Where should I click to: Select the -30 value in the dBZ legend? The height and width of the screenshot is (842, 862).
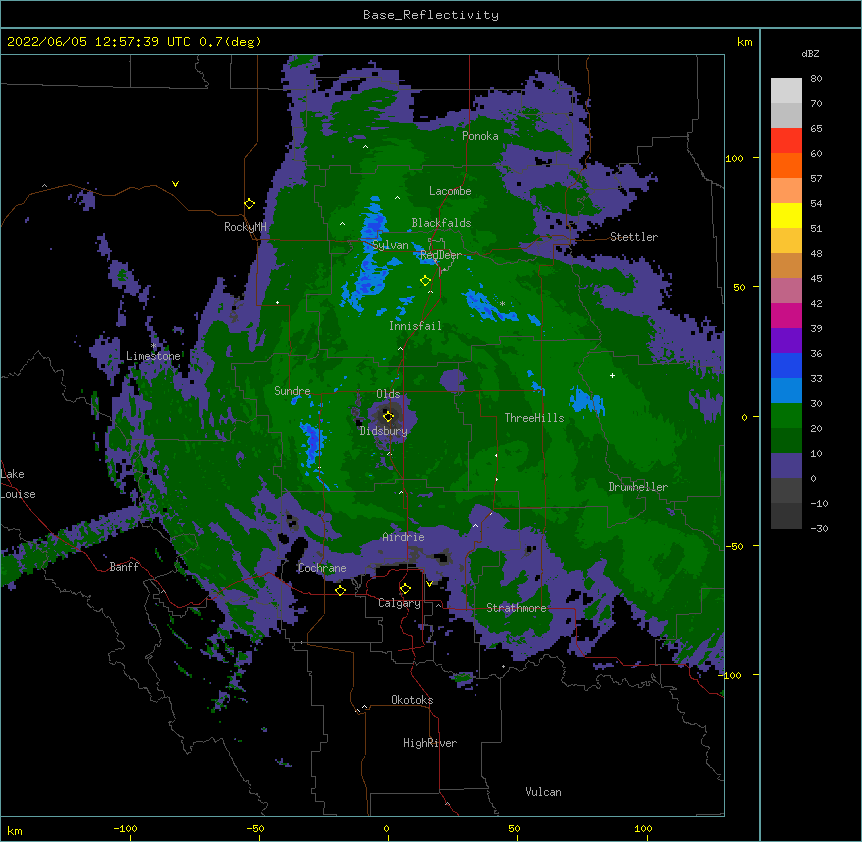click(819, 529)
